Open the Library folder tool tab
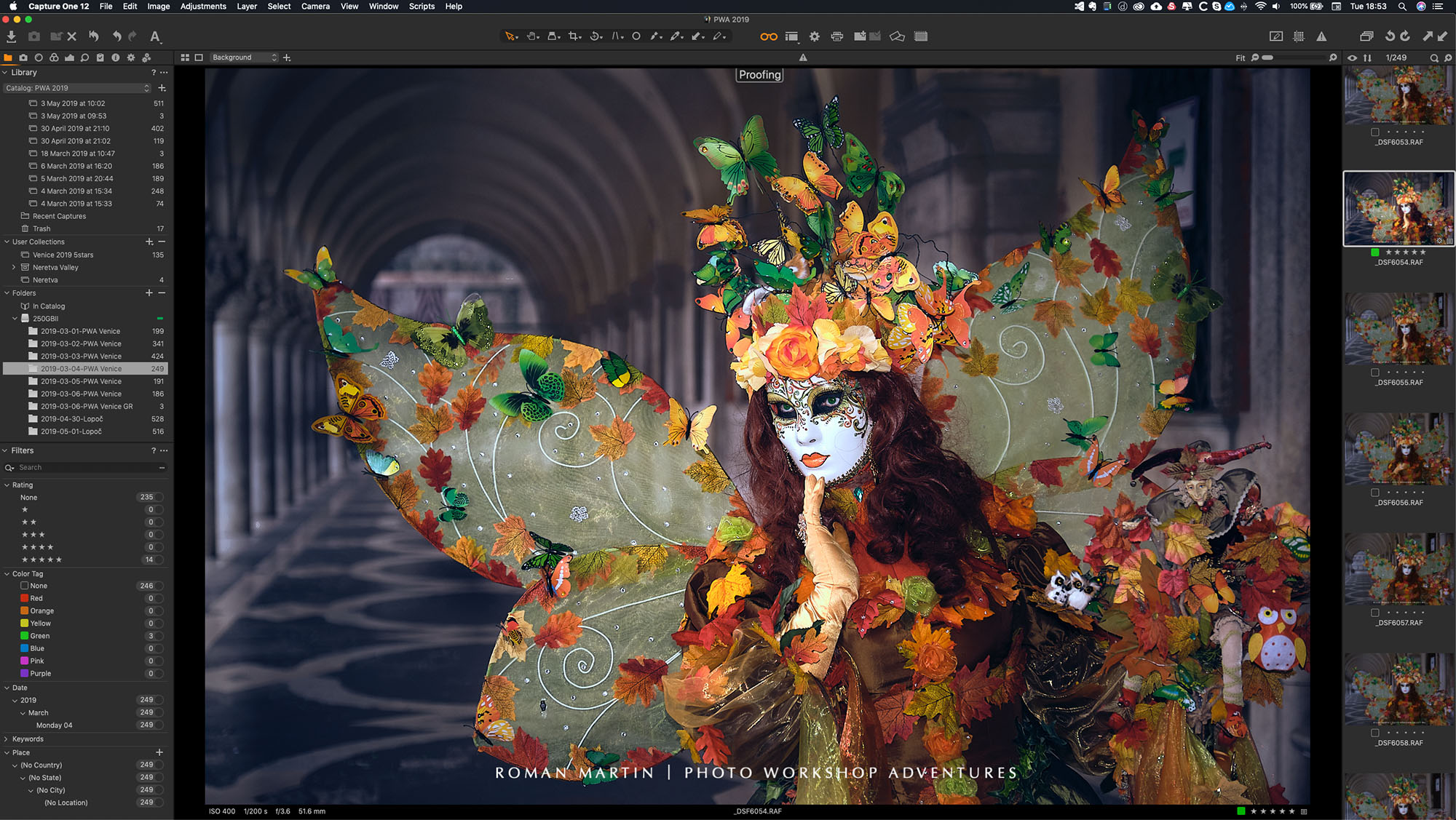 [8, 57]
